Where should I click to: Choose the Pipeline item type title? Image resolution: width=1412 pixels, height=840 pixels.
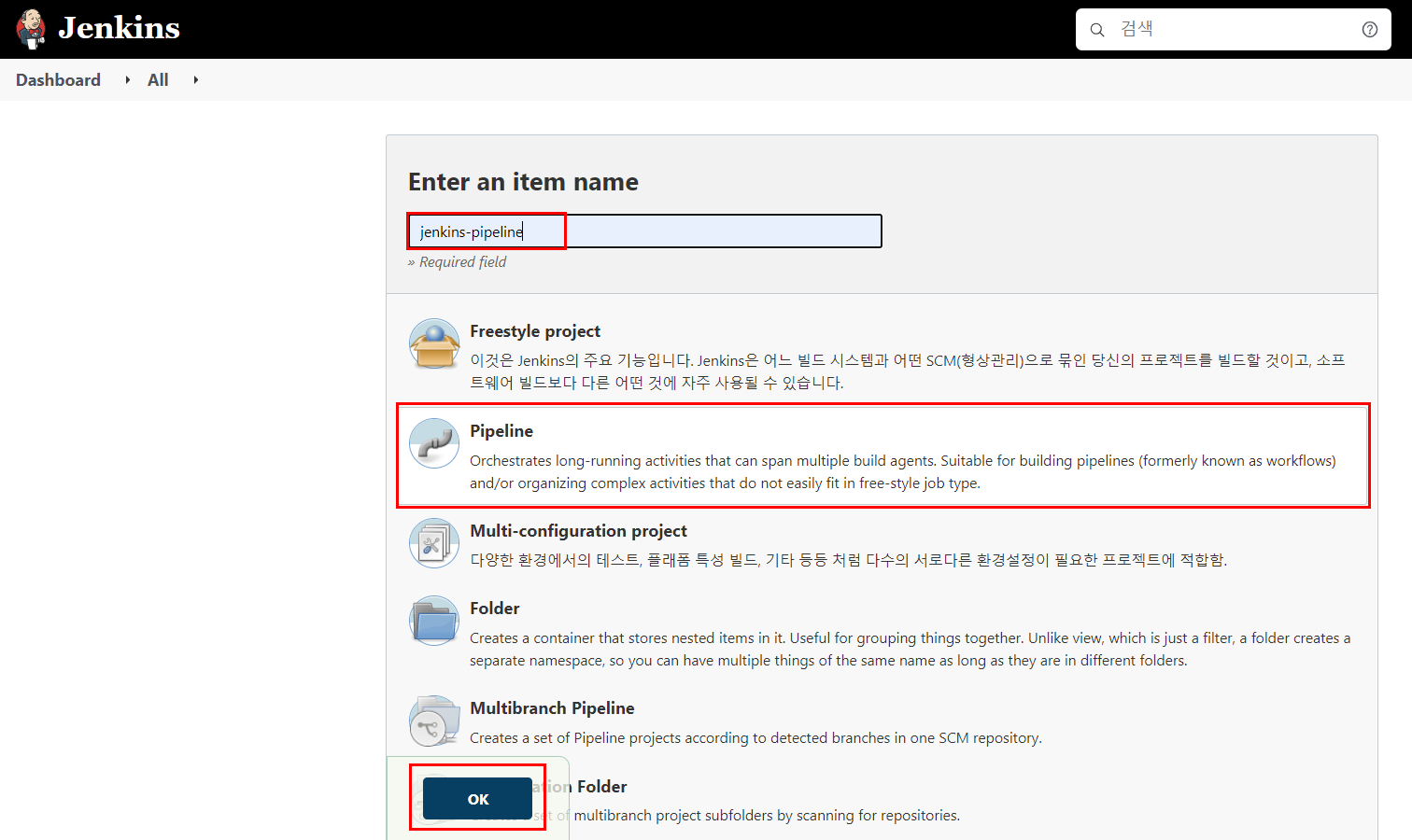501,431
